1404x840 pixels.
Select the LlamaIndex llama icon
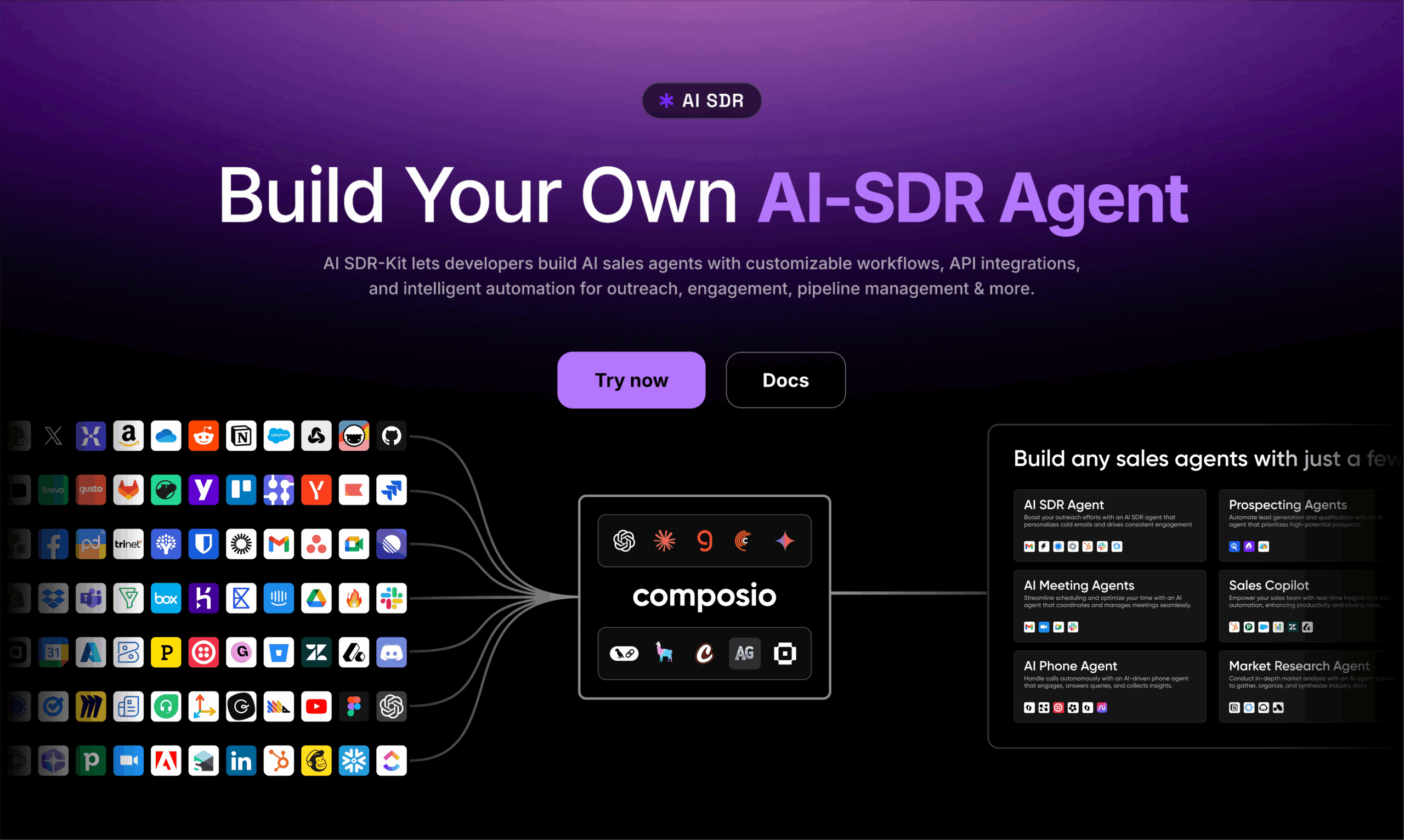click(x=664, y=652)
